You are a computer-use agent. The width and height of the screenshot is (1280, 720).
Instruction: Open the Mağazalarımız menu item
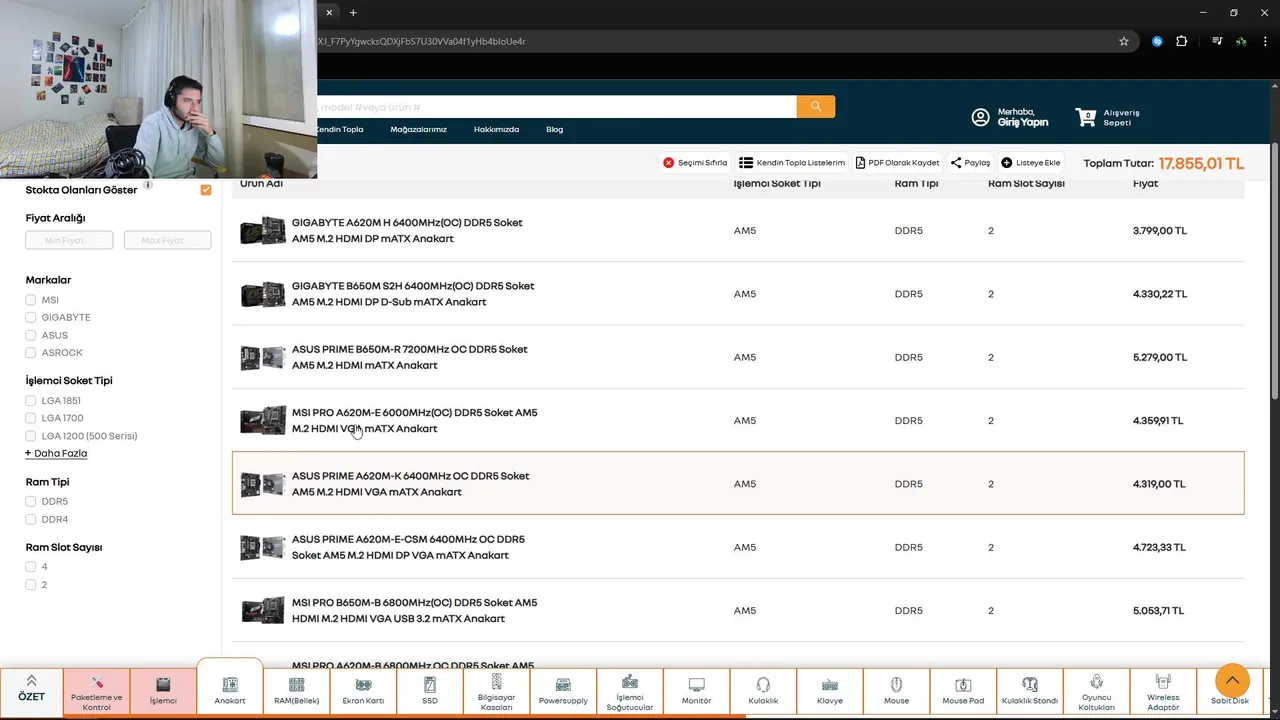(x=419, y=129)
